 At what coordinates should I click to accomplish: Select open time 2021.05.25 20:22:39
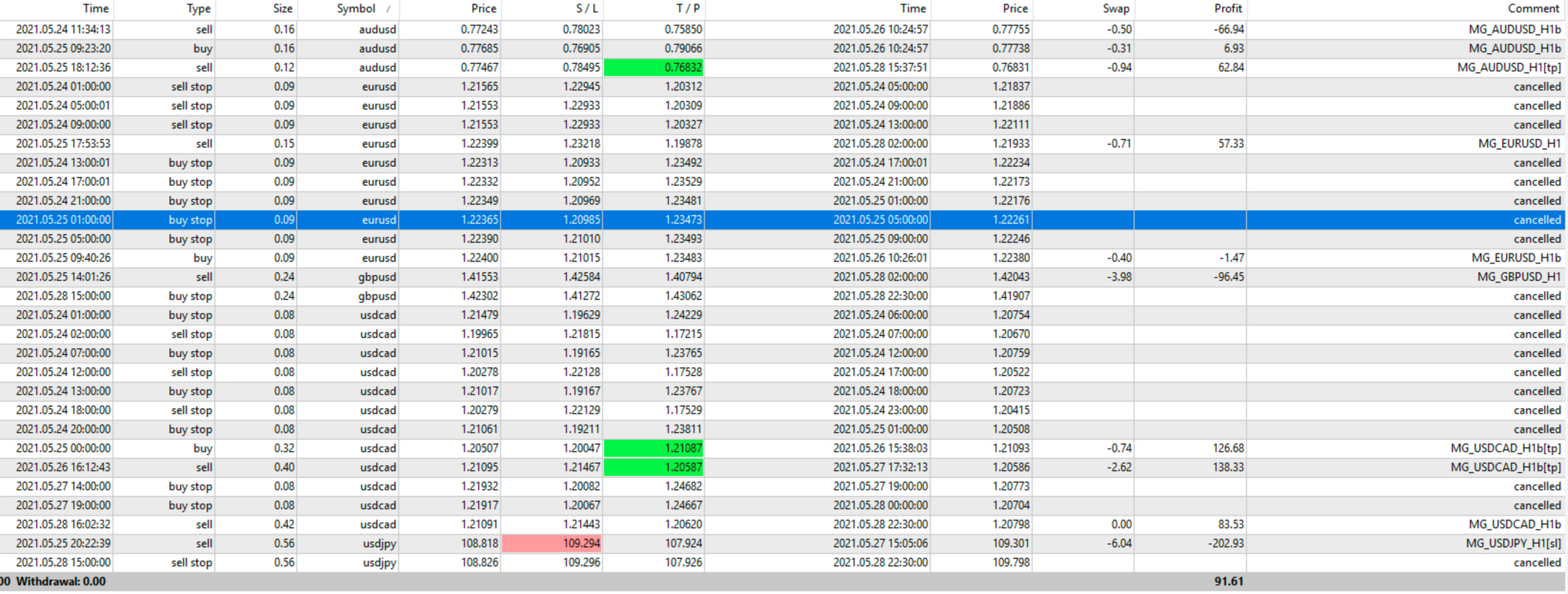pyautogui.click(x=63, y=544)
